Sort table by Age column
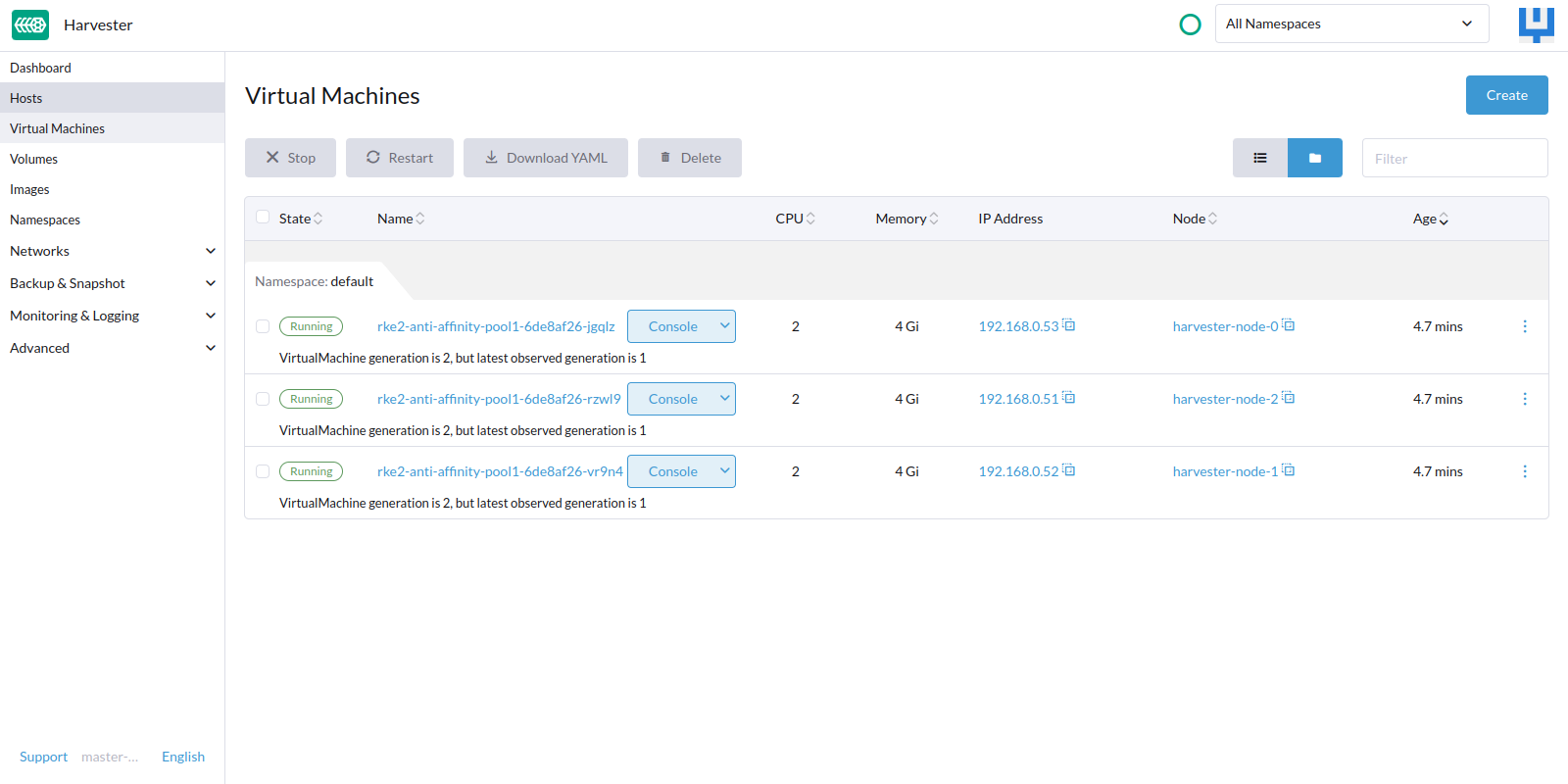 click(1431, 219)
